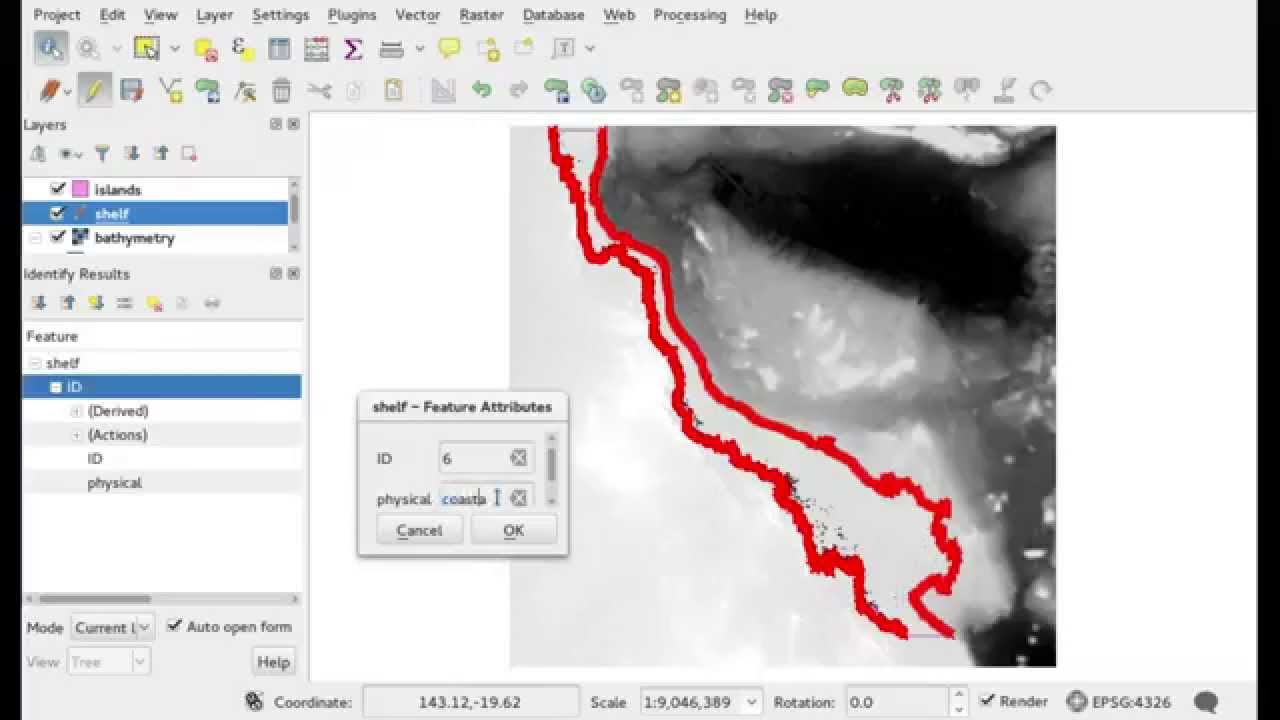The height and width of the screenshot is (720, 1280).
Task: Click OK in Feature Attributes dialog
Action: click(x=513, y=530)
